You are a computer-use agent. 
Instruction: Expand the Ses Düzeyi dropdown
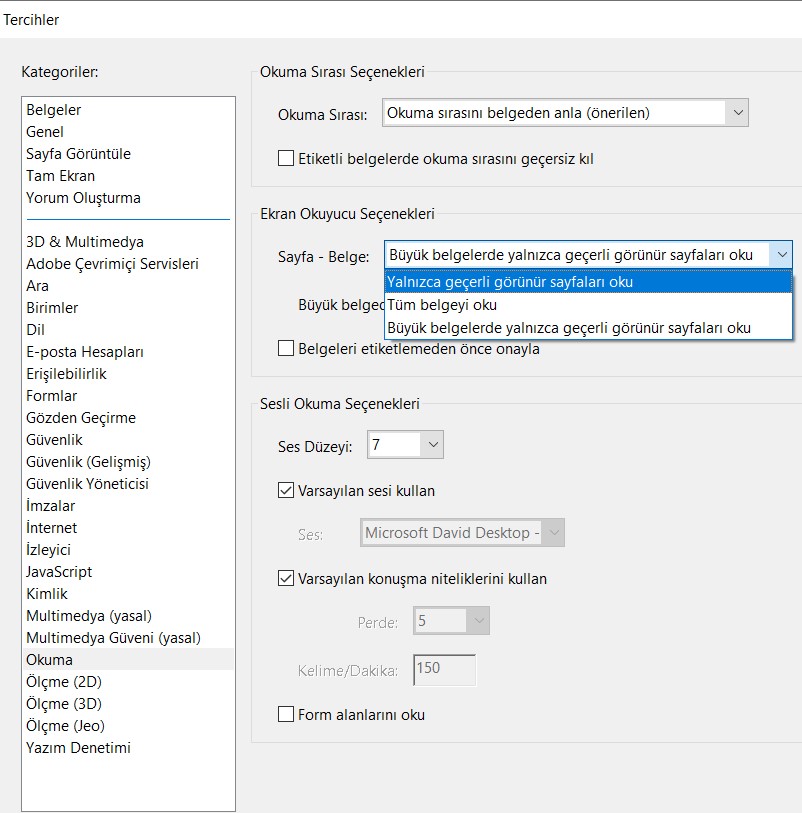point(432,445)
